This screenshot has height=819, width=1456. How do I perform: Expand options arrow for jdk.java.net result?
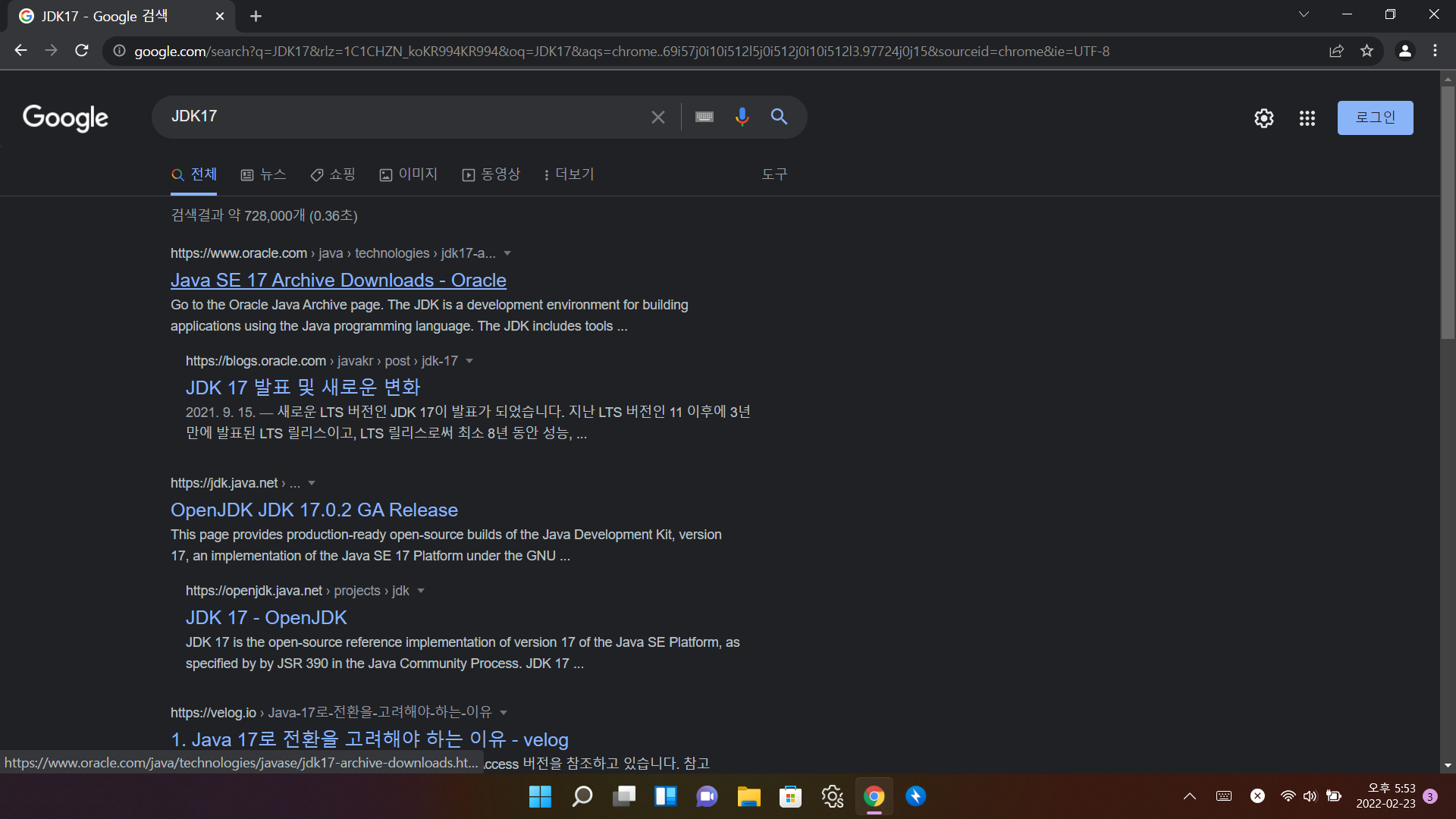pyautogui.click(x=312, y=483)
